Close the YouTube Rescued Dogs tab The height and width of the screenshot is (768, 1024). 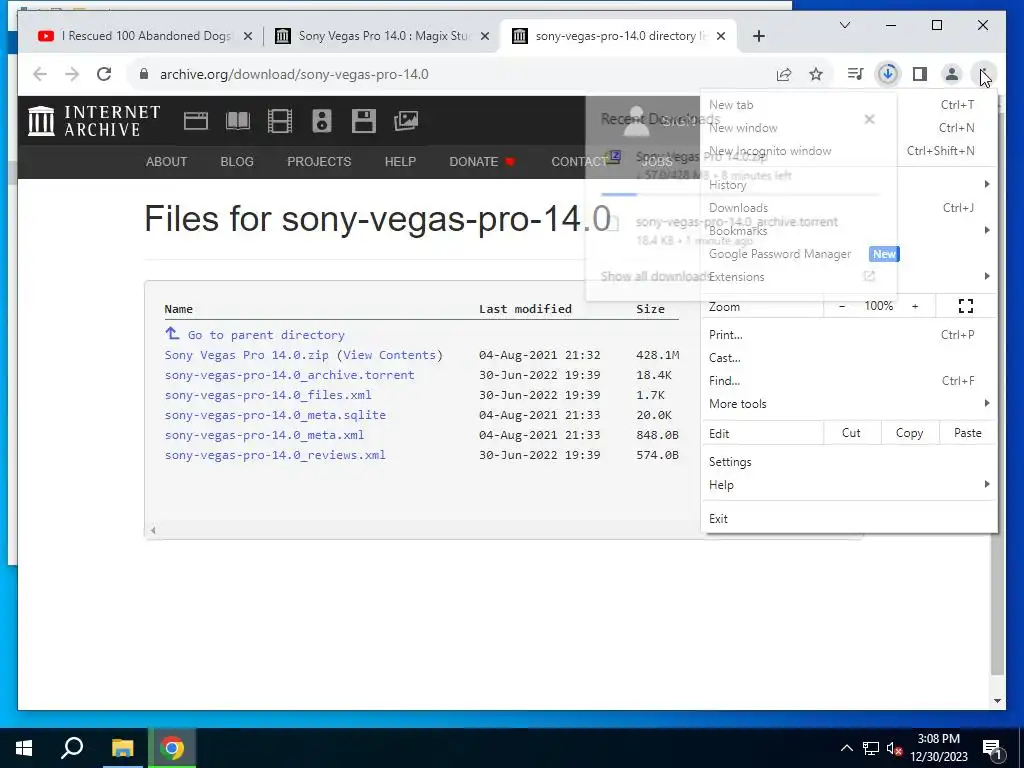coord(248,37)
